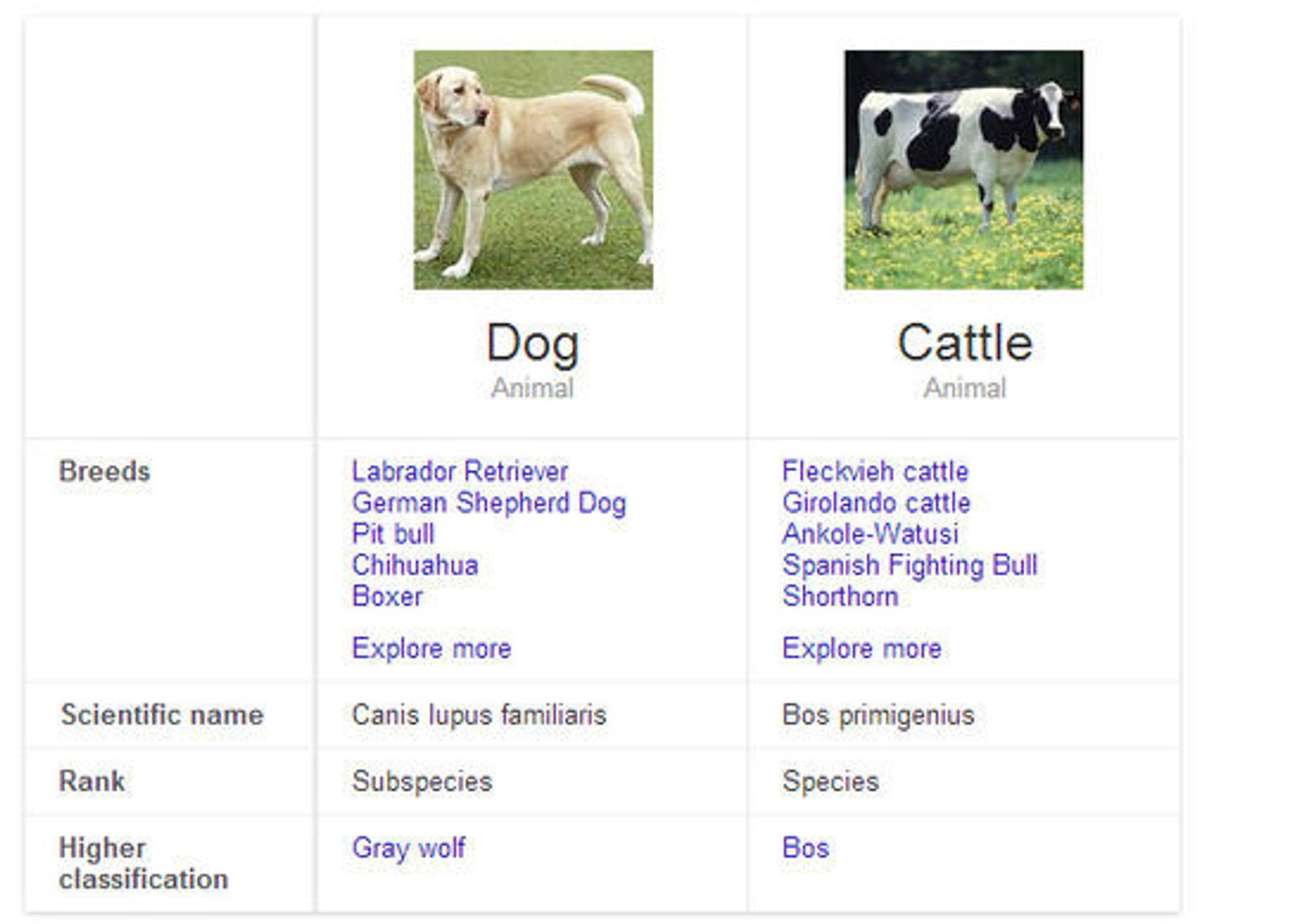Click the Bos primigenius scientific name
This screenshot has width=1306, height=924.
878,716
